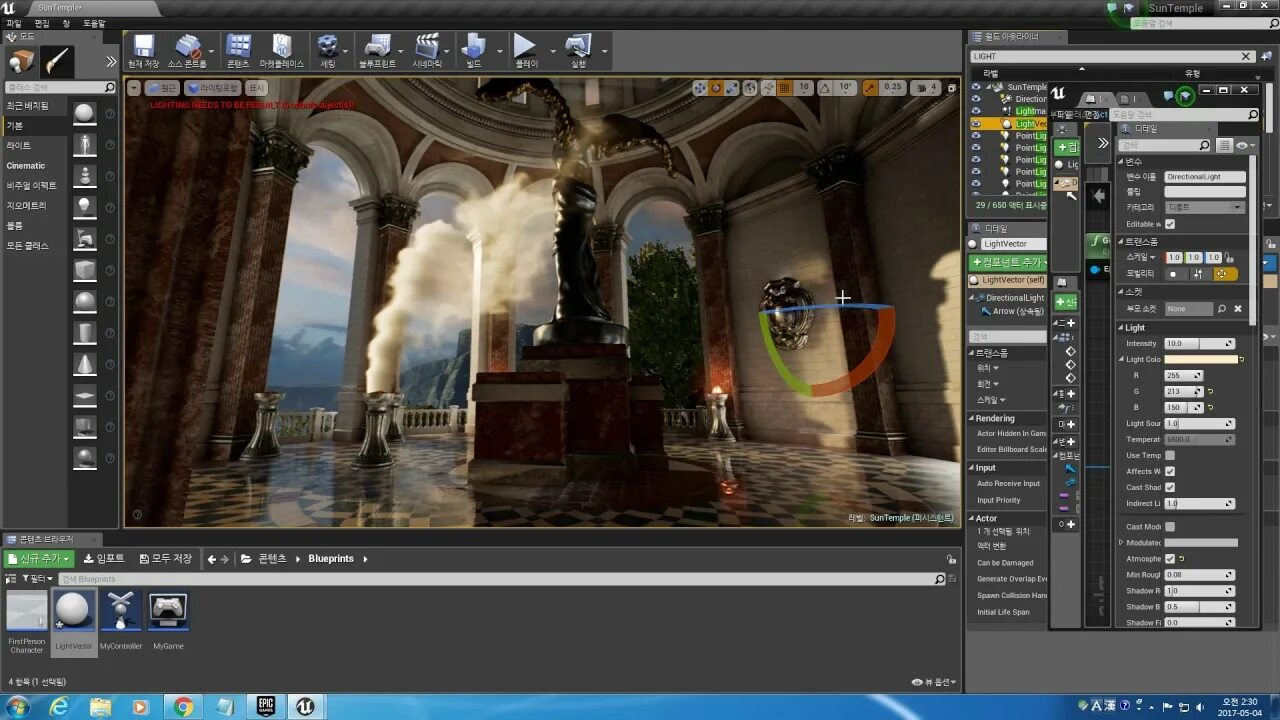Click Save All (모두 저장) button
The width and height of the screenshot is (1280, 720).
coord(165,559)
